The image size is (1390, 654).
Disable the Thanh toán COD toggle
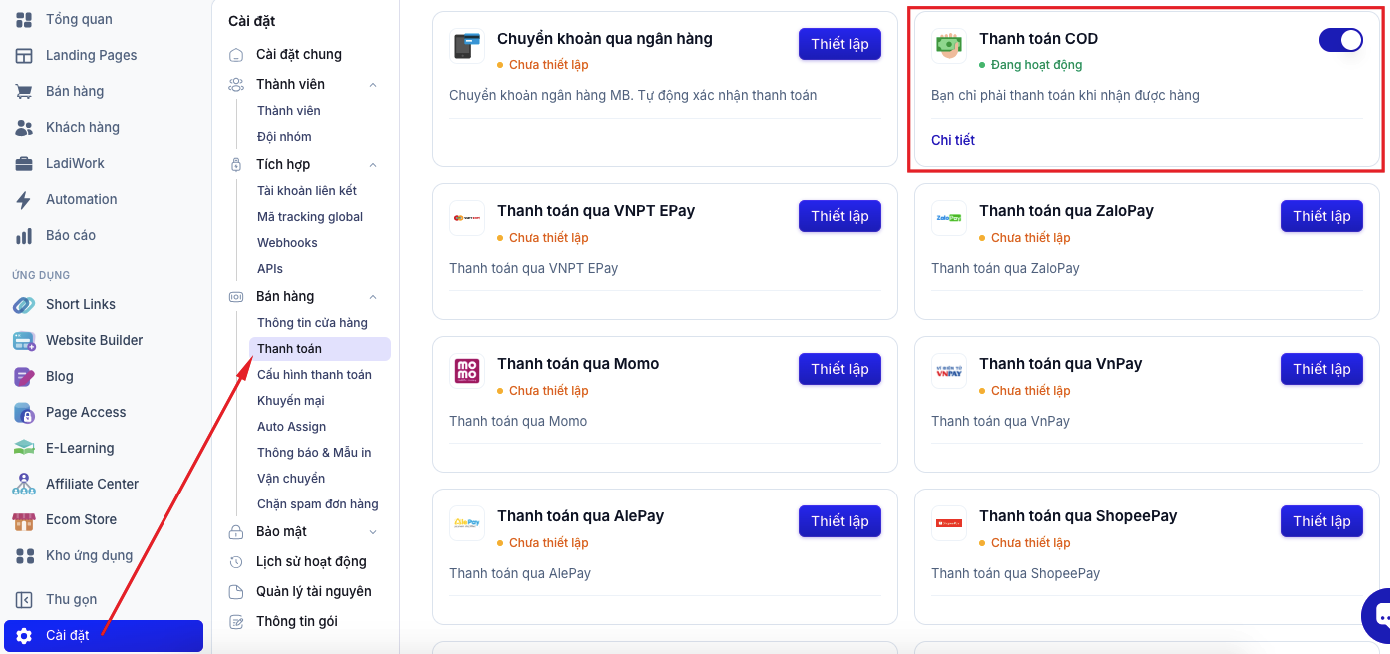click(1340, 40)
